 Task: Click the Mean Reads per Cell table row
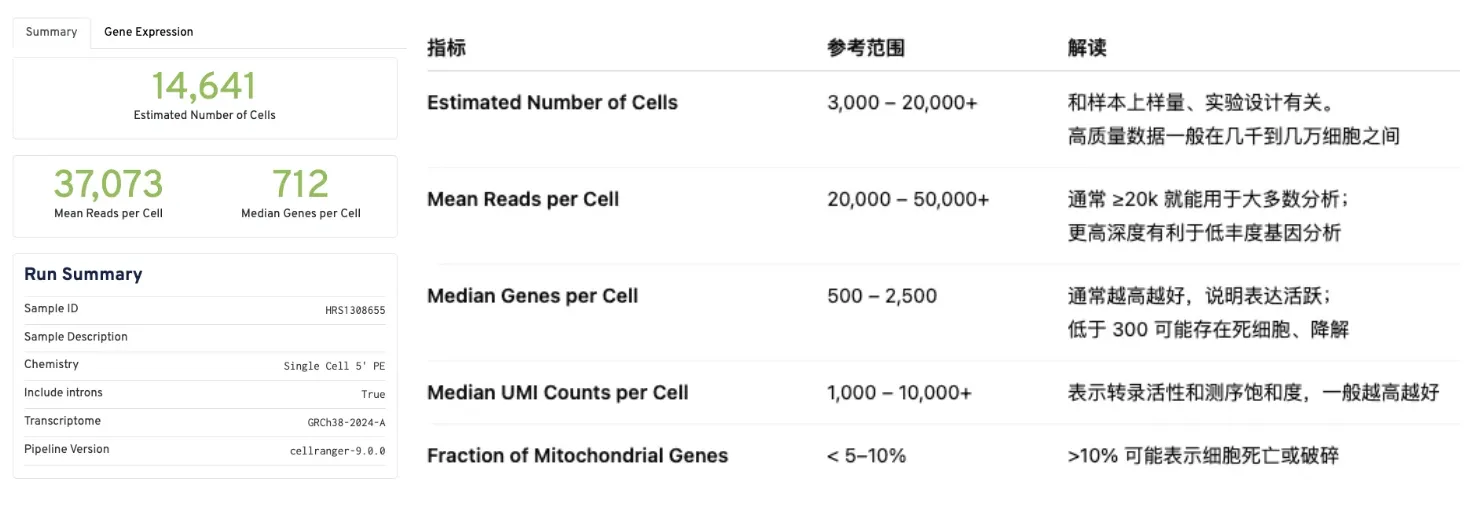pos(523,199)
